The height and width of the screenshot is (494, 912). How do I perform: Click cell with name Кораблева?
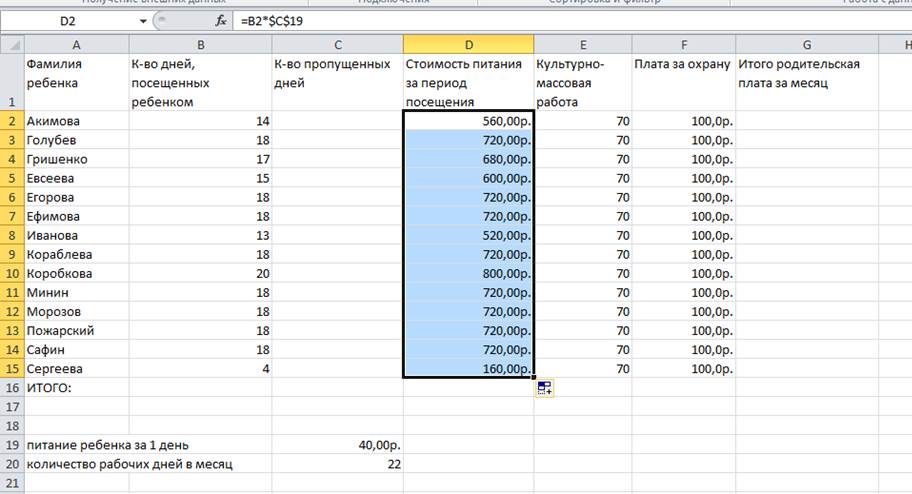[x=76, y=254]
